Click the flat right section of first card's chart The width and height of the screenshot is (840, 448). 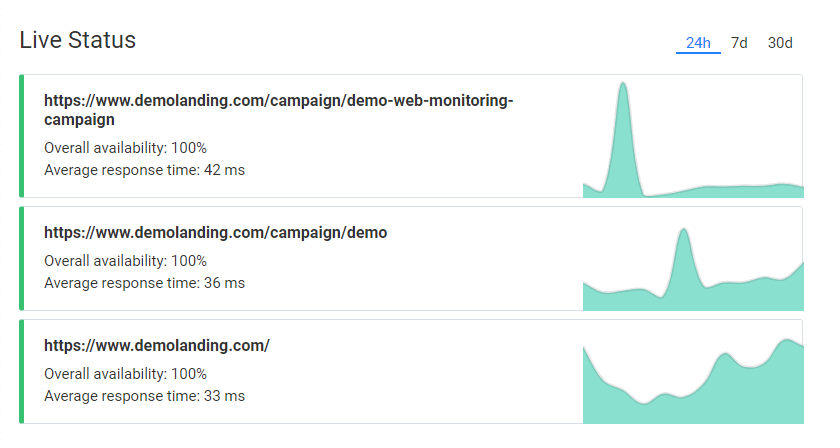[740, 190]
